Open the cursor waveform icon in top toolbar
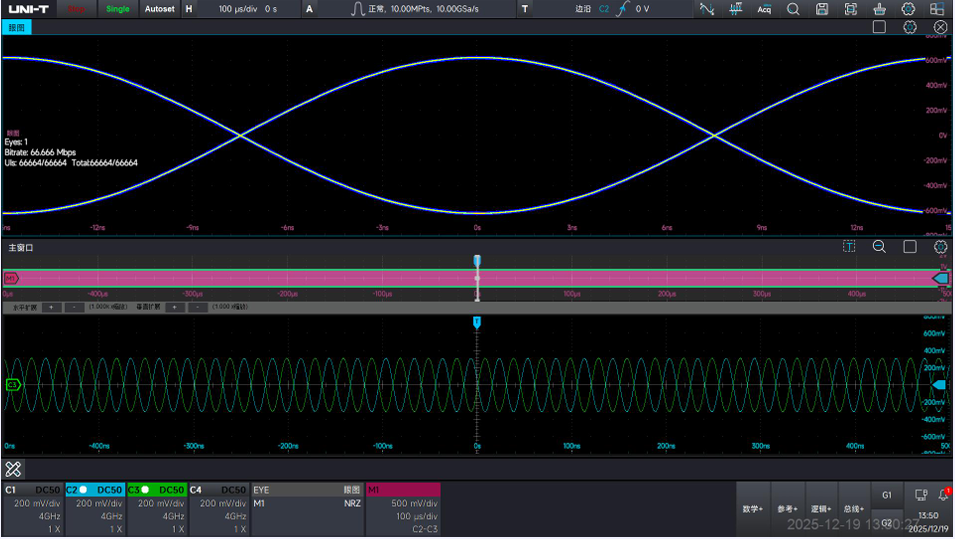This screenshot has width=955, height=539. (x=707, y=9)
